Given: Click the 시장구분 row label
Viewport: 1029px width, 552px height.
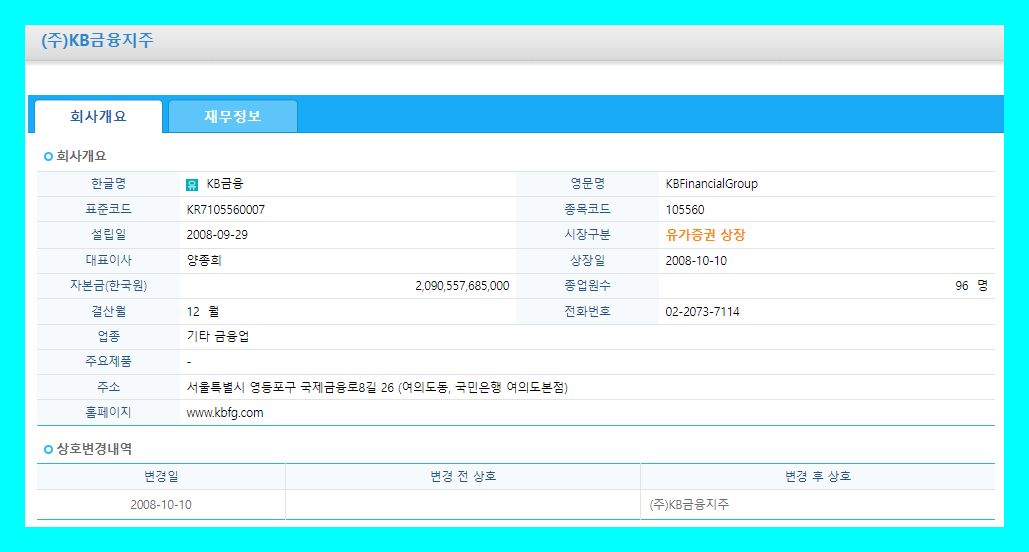Looking at the screenshot, I should pyautogui.click(x=587, y=234).
